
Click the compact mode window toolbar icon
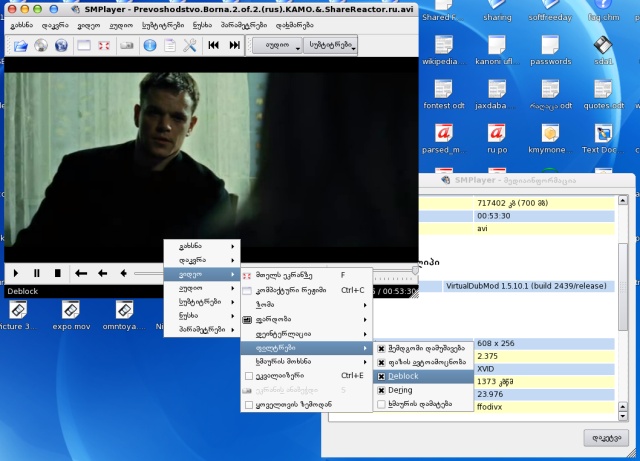[84, 45]
